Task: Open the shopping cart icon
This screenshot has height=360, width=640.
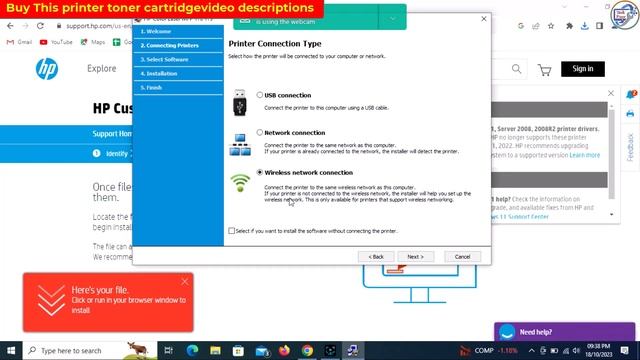Action: [x=544, y=70]
